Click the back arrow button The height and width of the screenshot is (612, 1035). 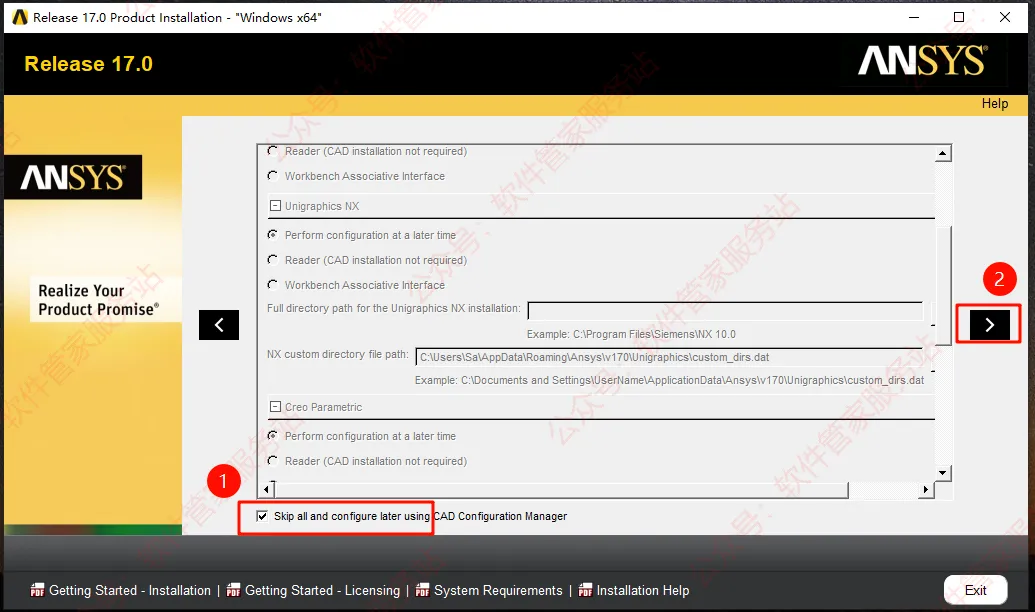click(x=218, y=325)
